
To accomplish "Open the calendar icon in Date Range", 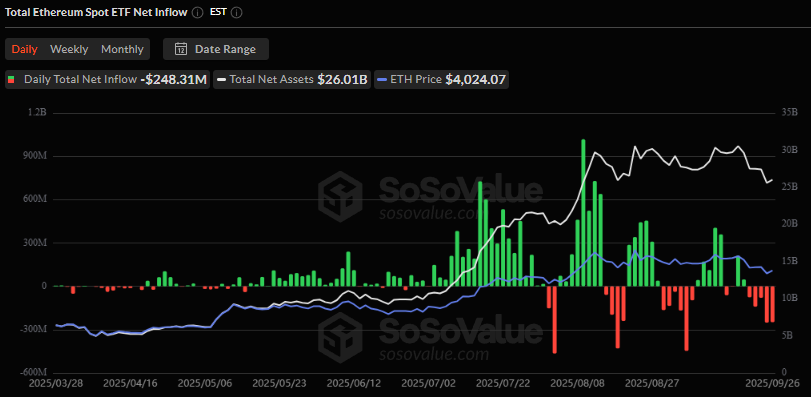I will (181, 49).
